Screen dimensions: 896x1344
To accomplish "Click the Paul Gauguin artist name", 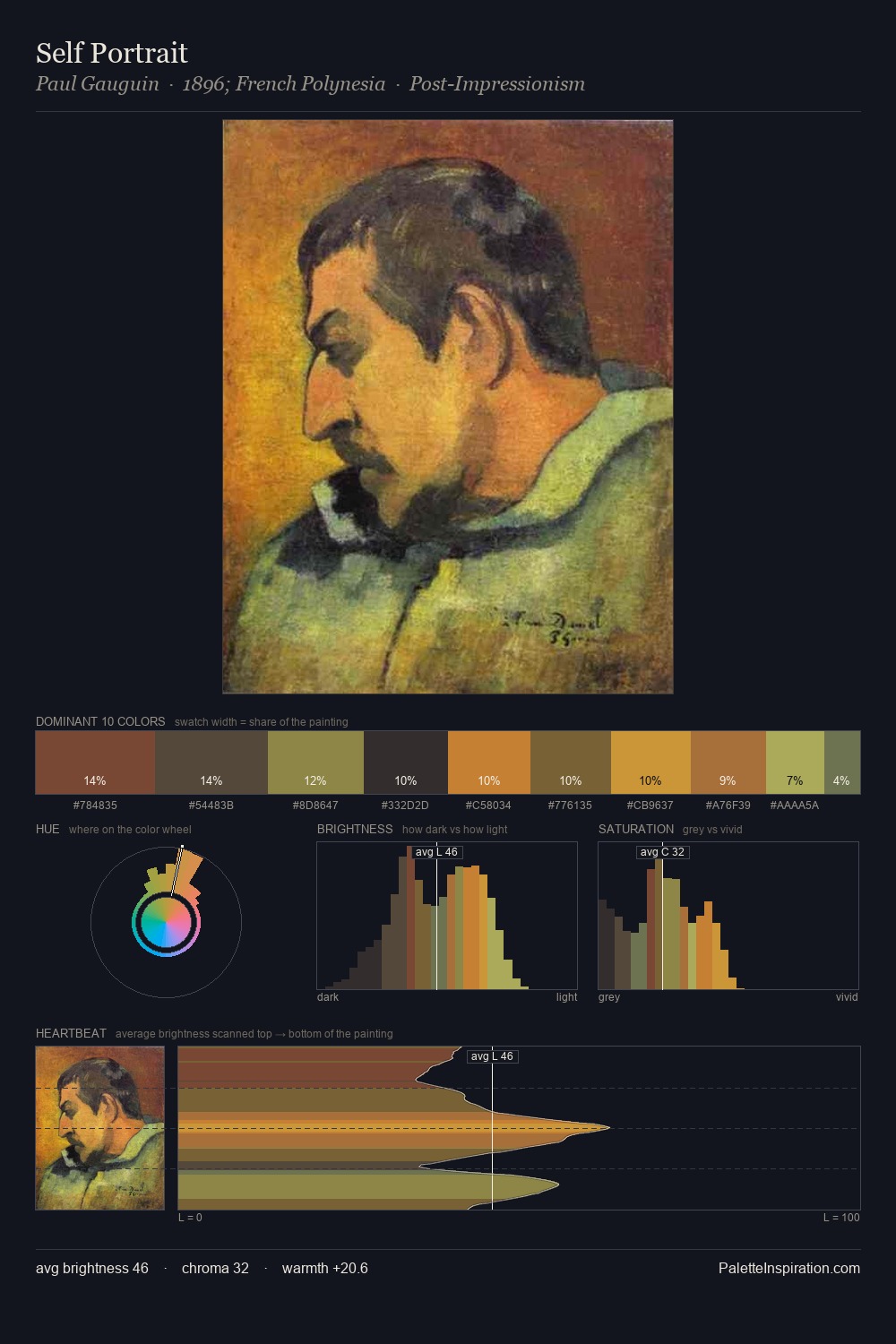I will (98, 84).
